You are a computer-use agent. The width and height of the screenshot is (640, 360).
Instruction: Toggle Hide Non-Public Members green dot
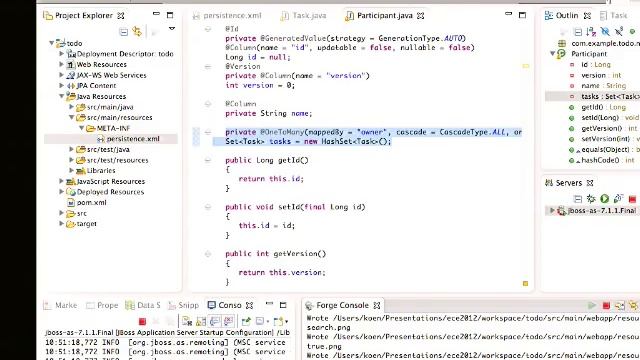(632, 31)
